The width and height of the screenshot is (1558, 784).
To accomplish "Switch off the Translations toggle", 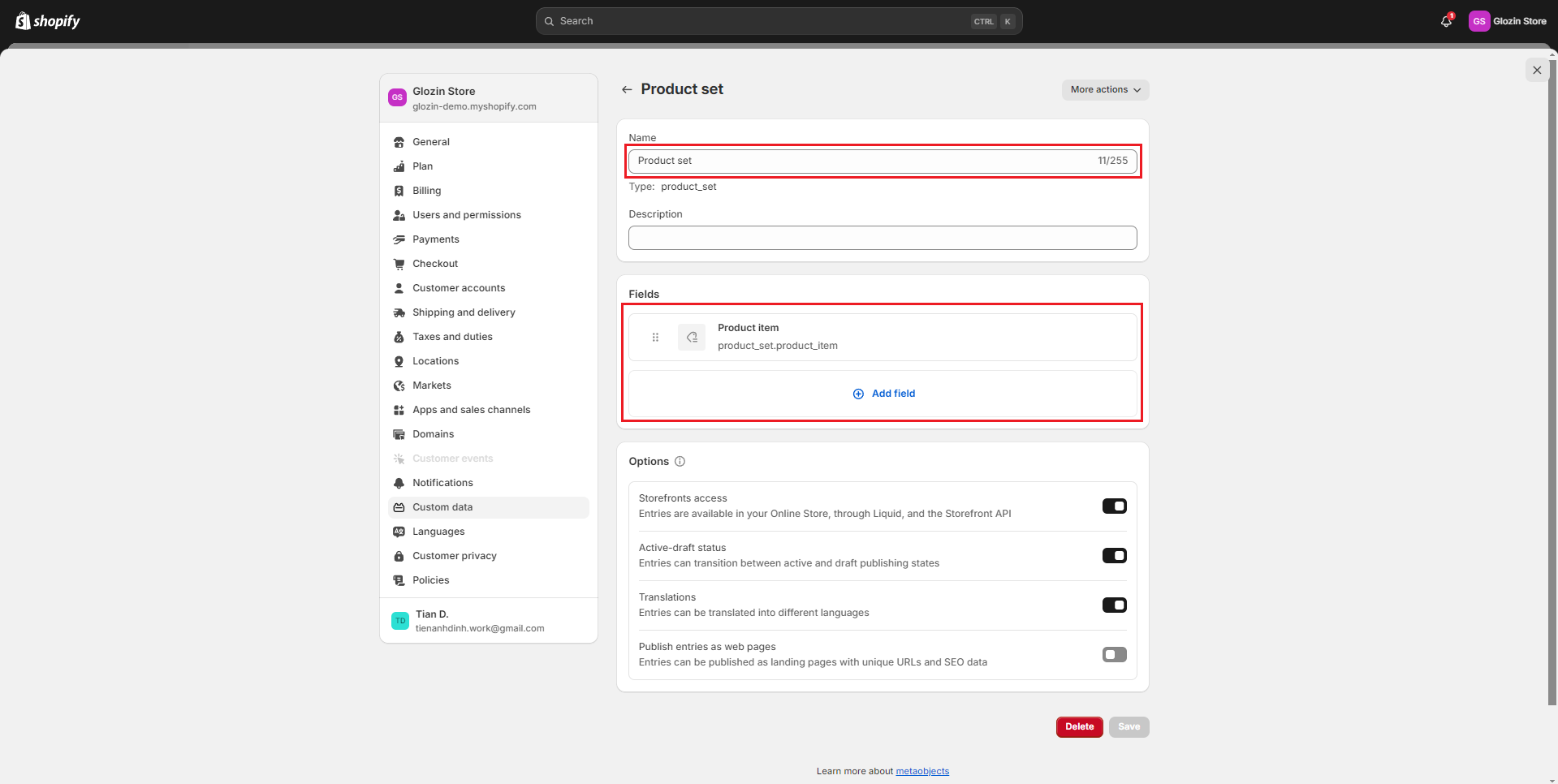I will [1114, 605].
